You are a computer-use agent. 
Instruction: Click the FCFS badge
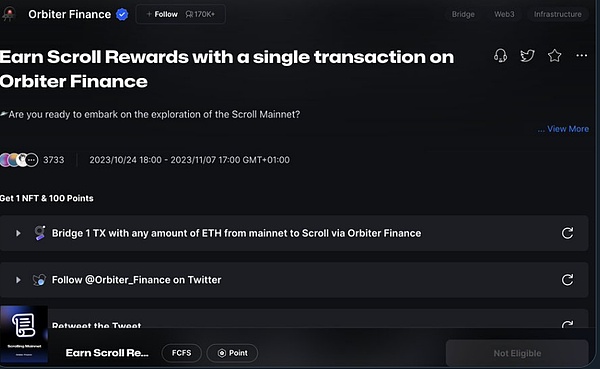tap(181, 353)
